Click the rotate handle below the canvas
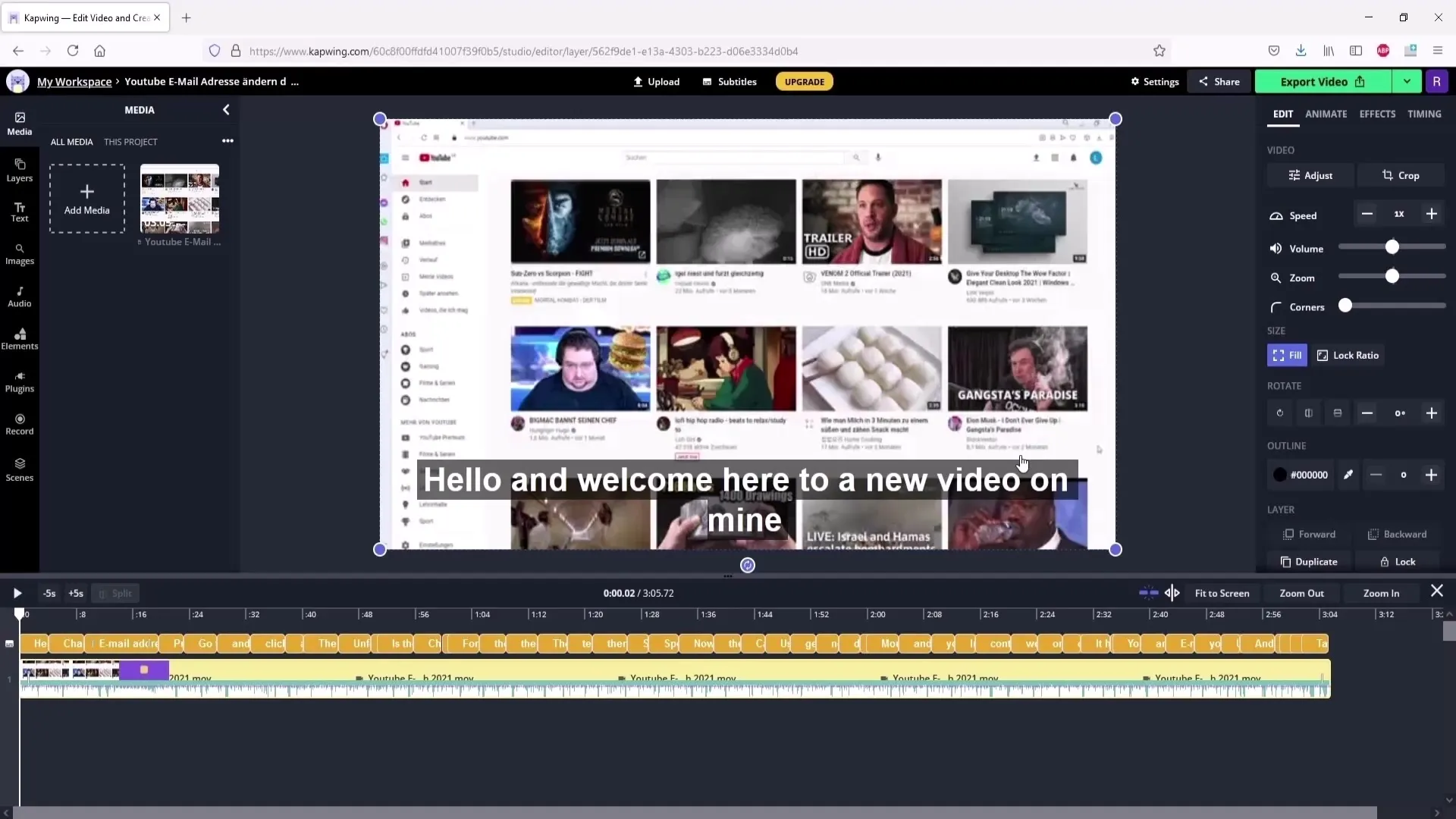Viewport: 1456px width, 819px height. tap(748, 565)
